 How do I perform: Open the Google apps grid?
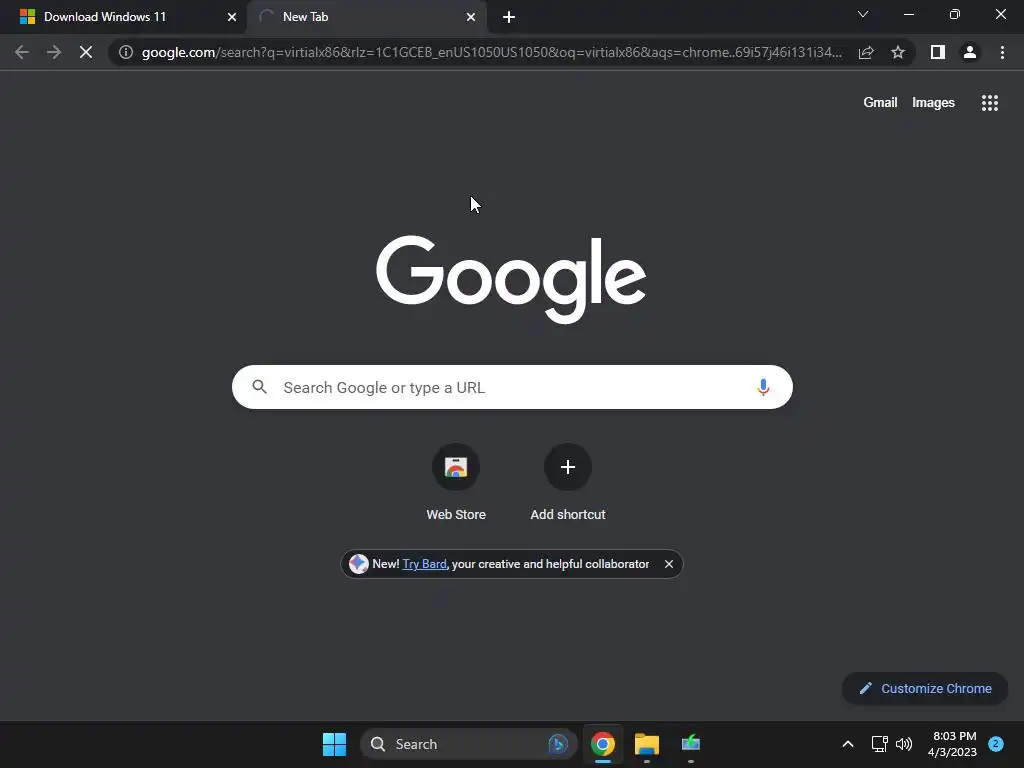[x=990, y=103]
